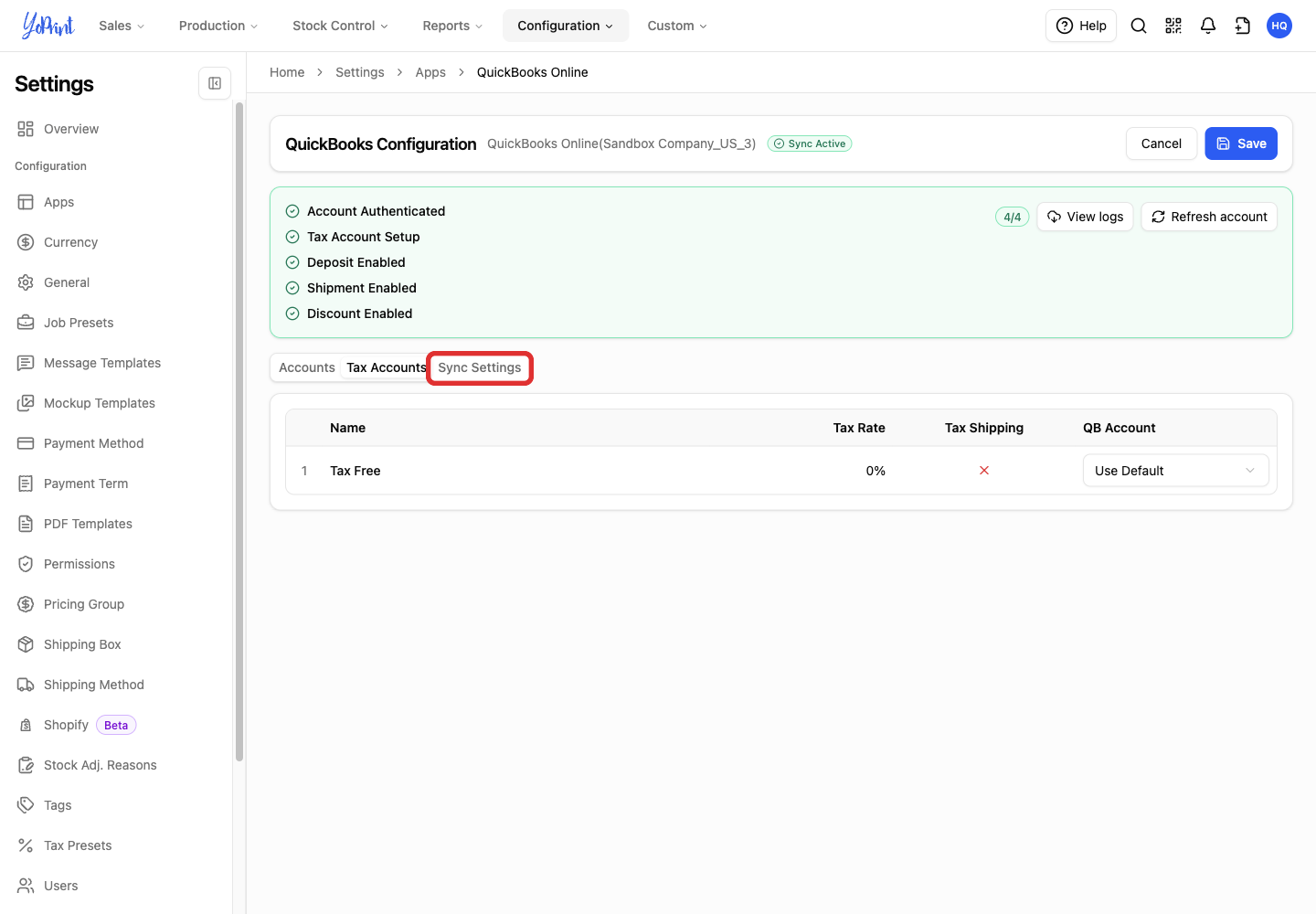Image resolution: width=1316 pixels, height=914 pixels.
Task: Open Shopify Beta settings
Action: click(x=77, y=725)
